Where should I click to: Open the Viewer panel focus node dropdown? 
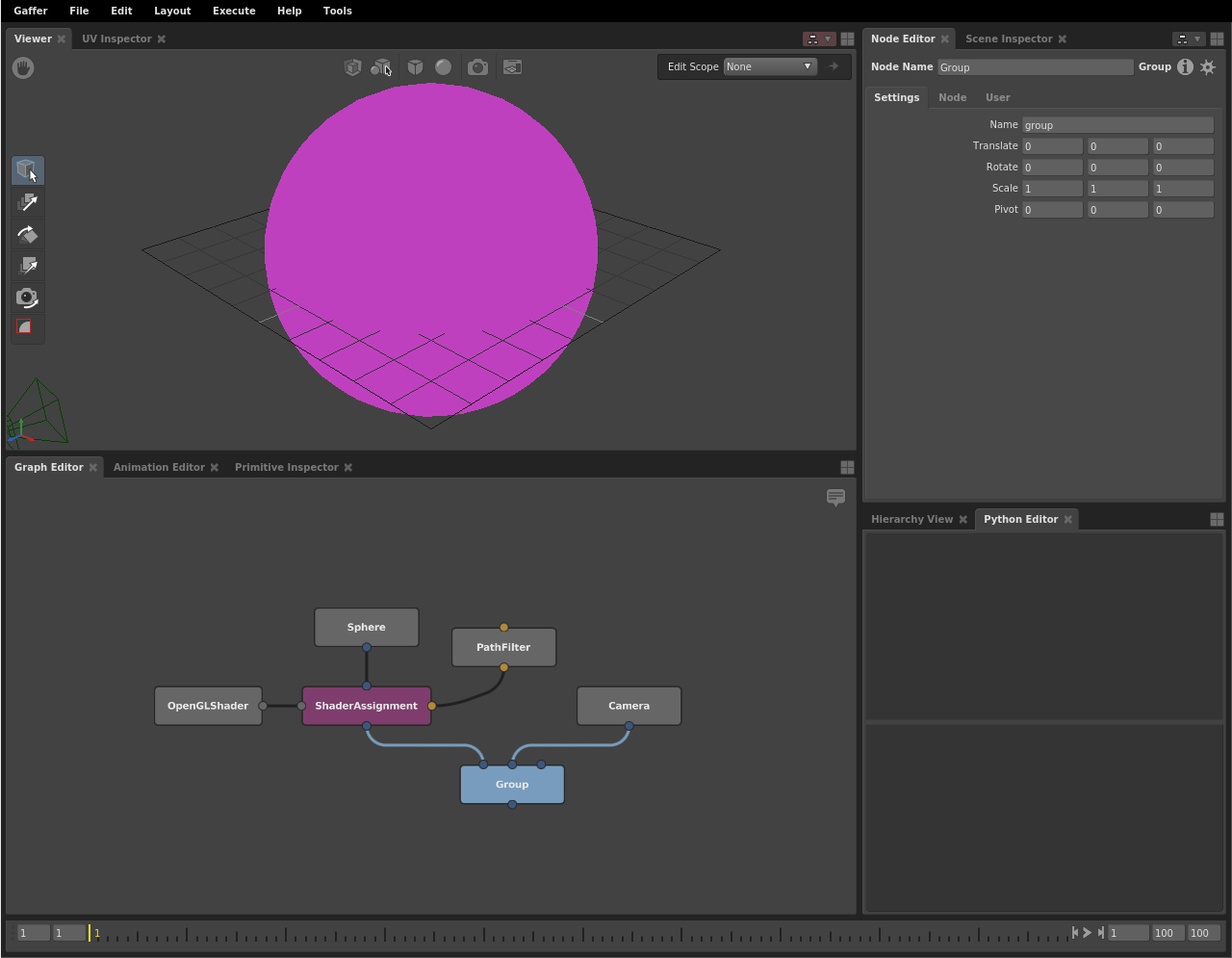pos(819,39)
